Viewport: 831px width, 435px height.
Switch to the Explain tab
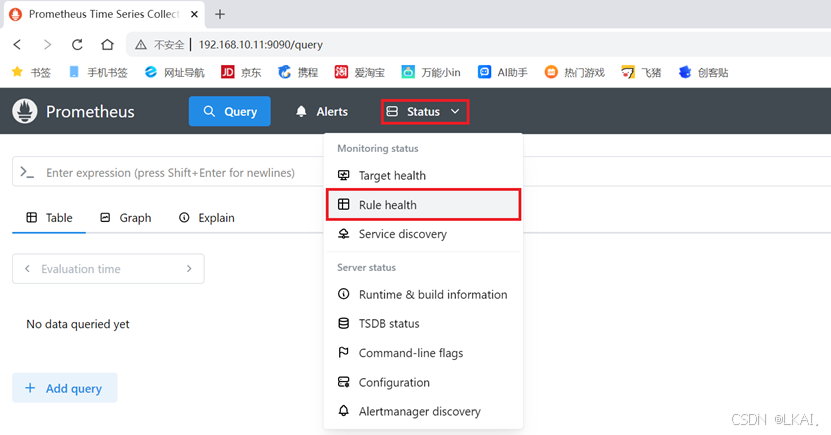click(x=207, y=218)
